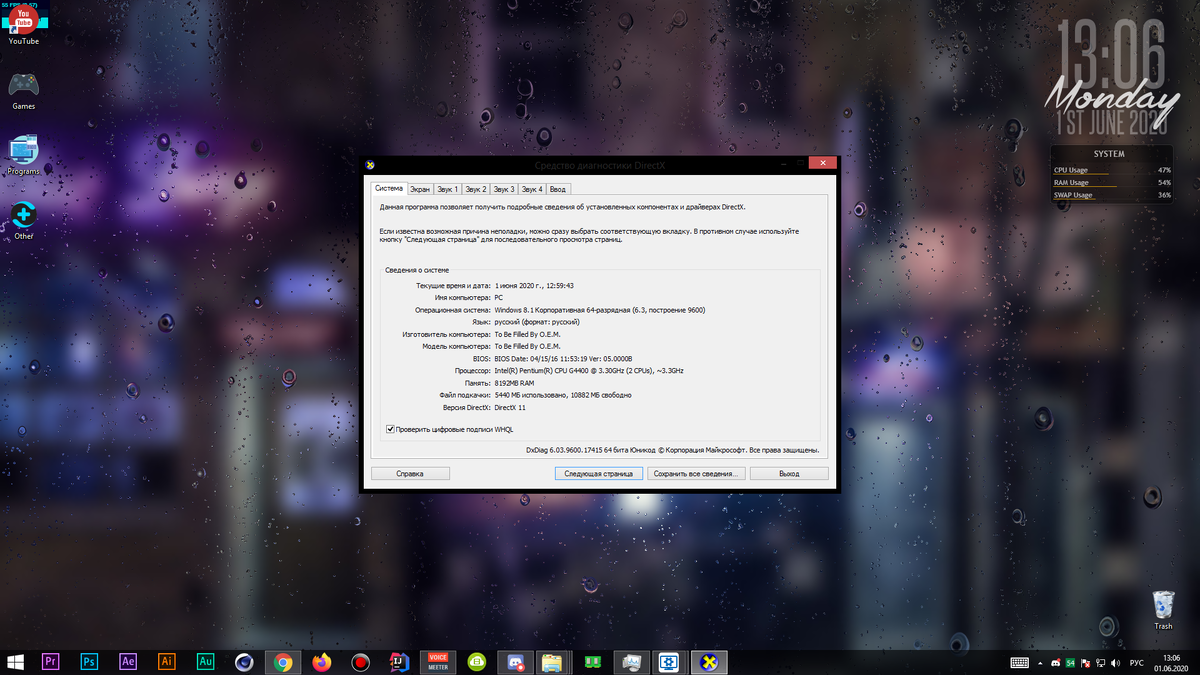Open the Other desktop icon
The height and width of the screenshot is (675, 1200).
[x=23, y=221]
